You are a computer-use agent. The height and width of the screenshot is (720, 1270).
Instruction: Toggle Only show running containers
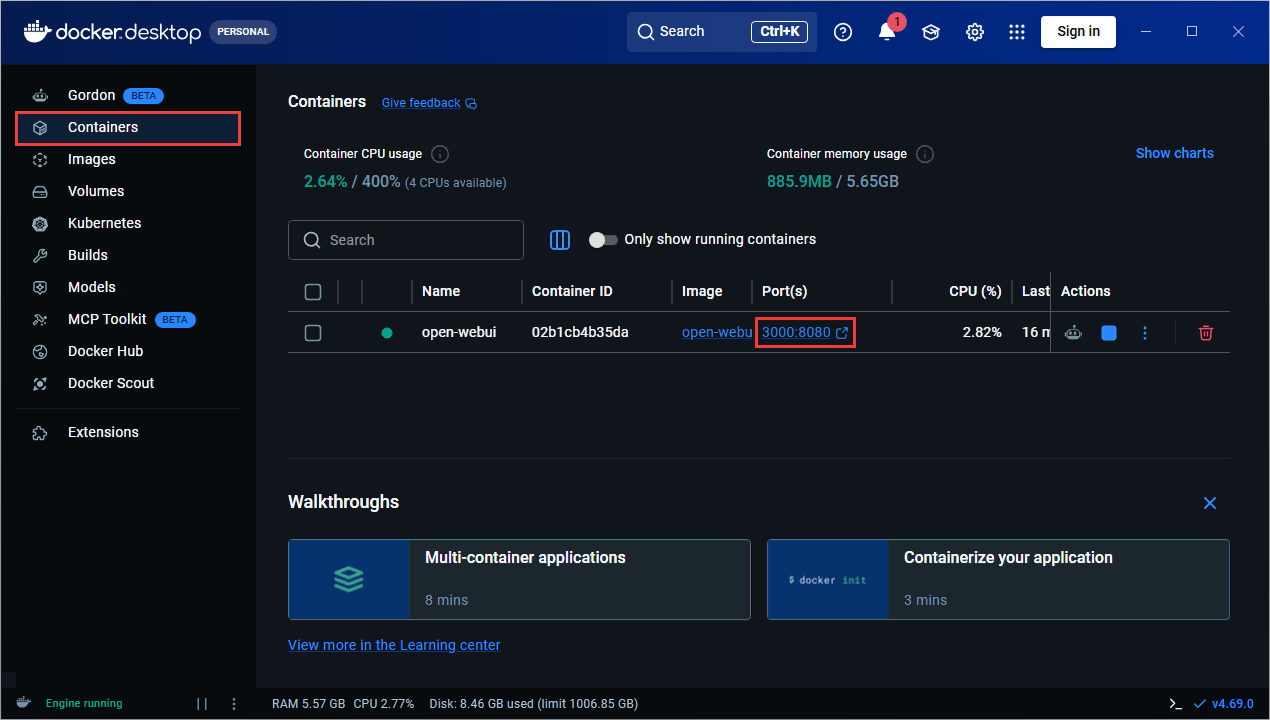click(x=603, y=240)
